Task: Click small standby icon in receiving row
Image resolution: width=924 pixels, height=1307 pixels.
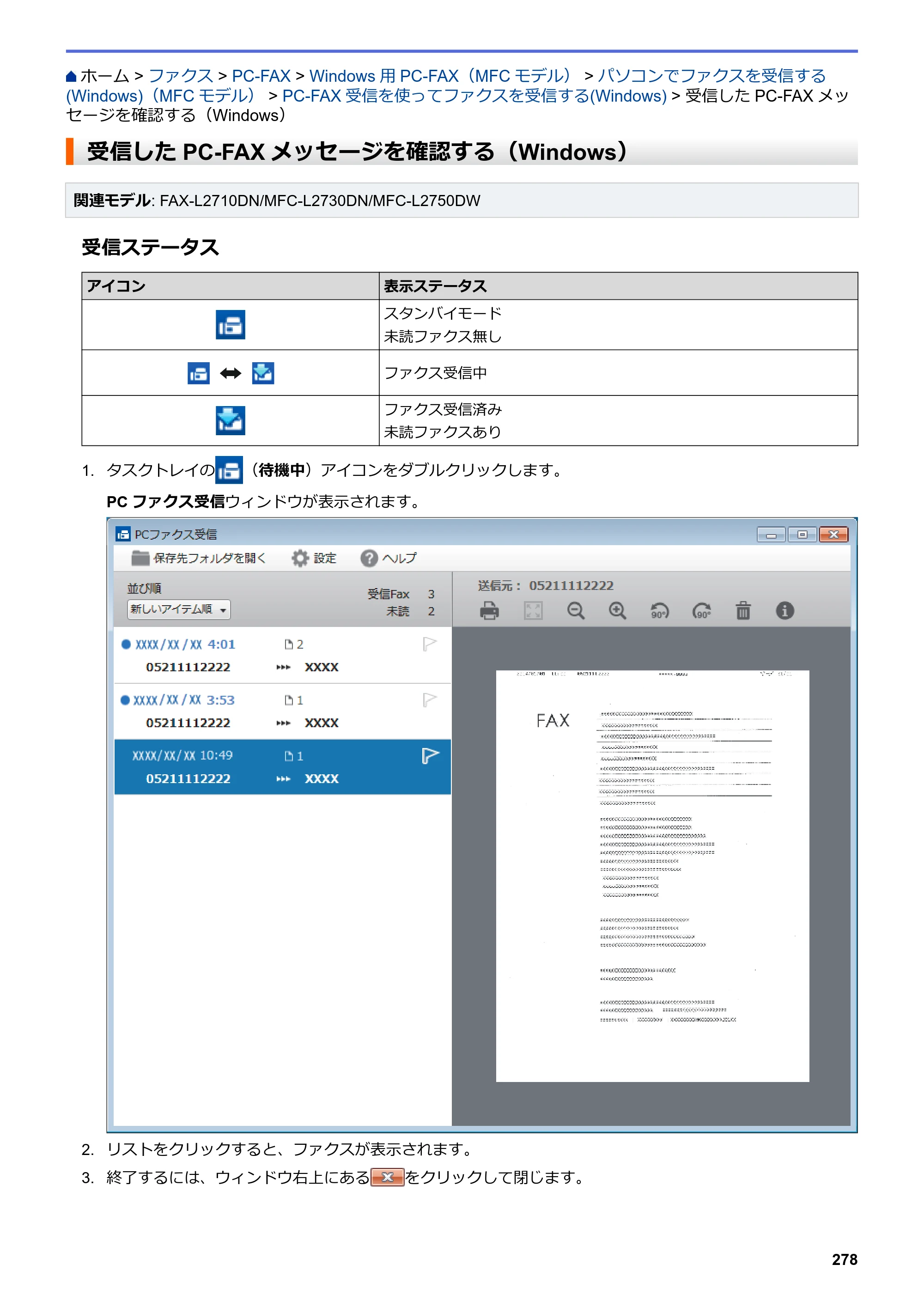Action: click(198, 373)
